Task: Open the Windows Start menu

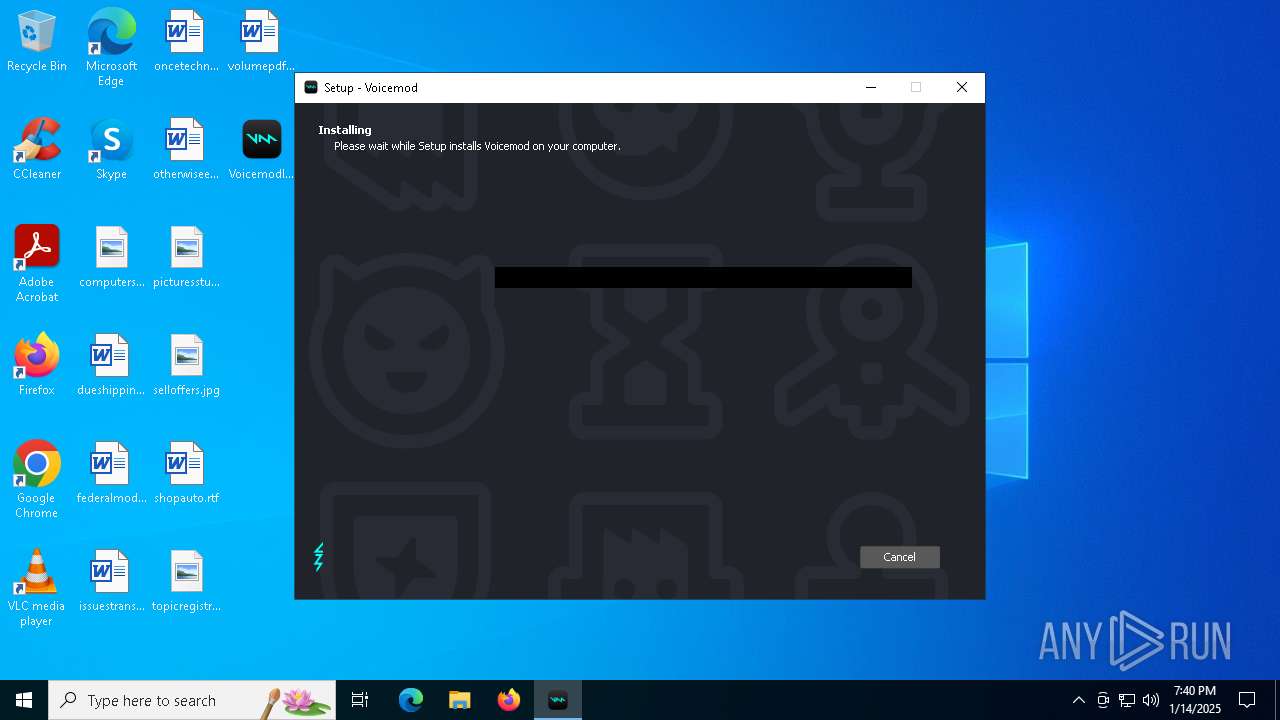Action: click(24, 700)
